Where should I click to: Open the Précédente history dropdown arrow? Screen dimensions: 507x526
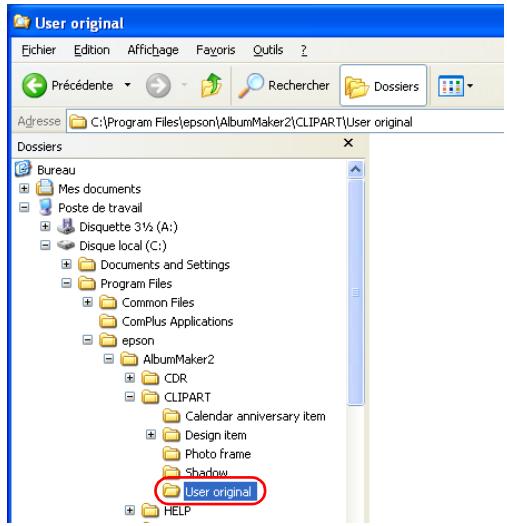click(128, 85)
